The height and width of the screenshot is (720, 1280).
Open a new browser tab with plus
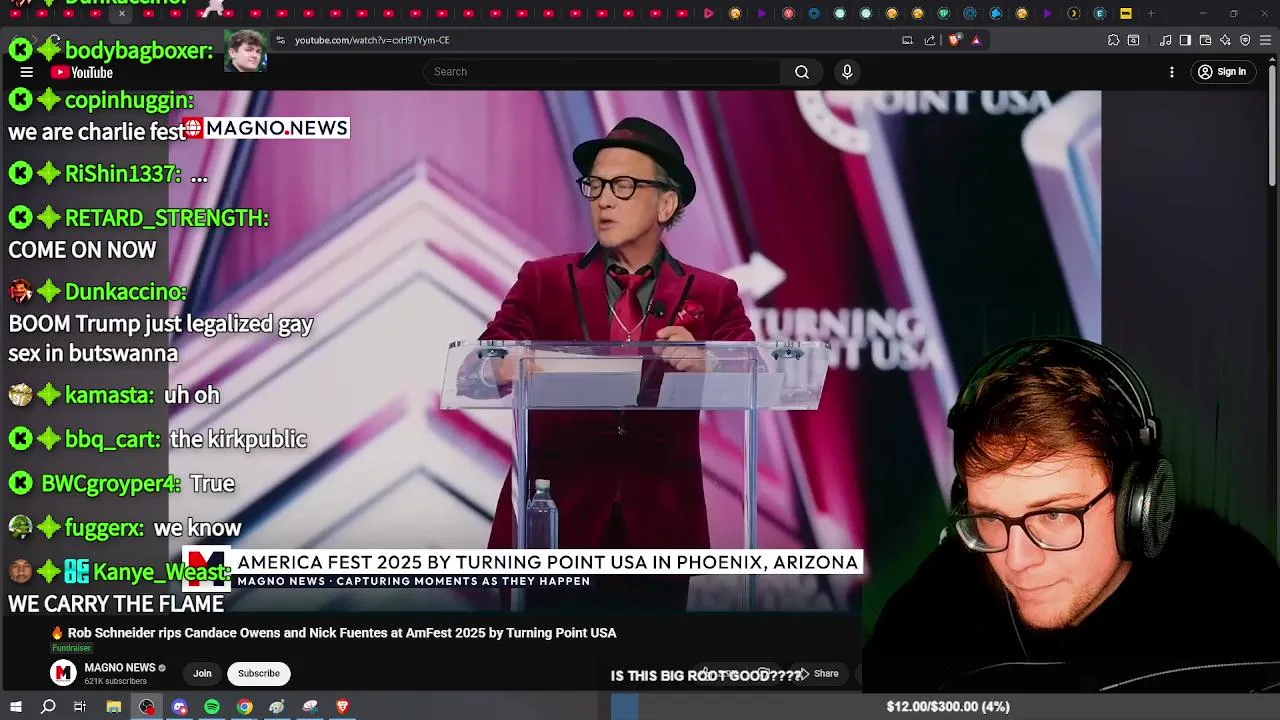pyautogui.click(x=1151, y=13)
